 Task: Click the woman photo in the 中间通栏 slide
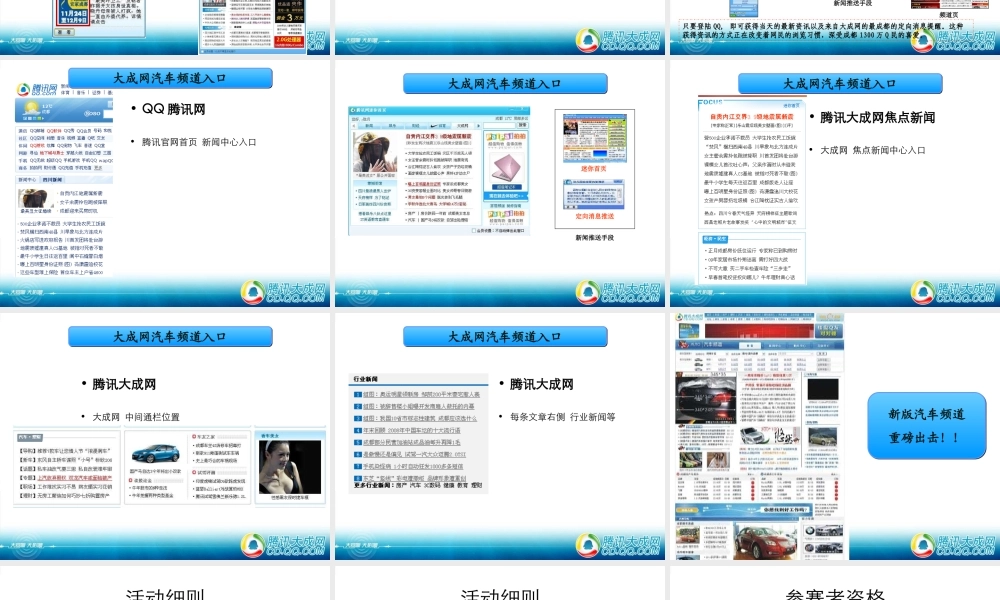tap(290, 467)
